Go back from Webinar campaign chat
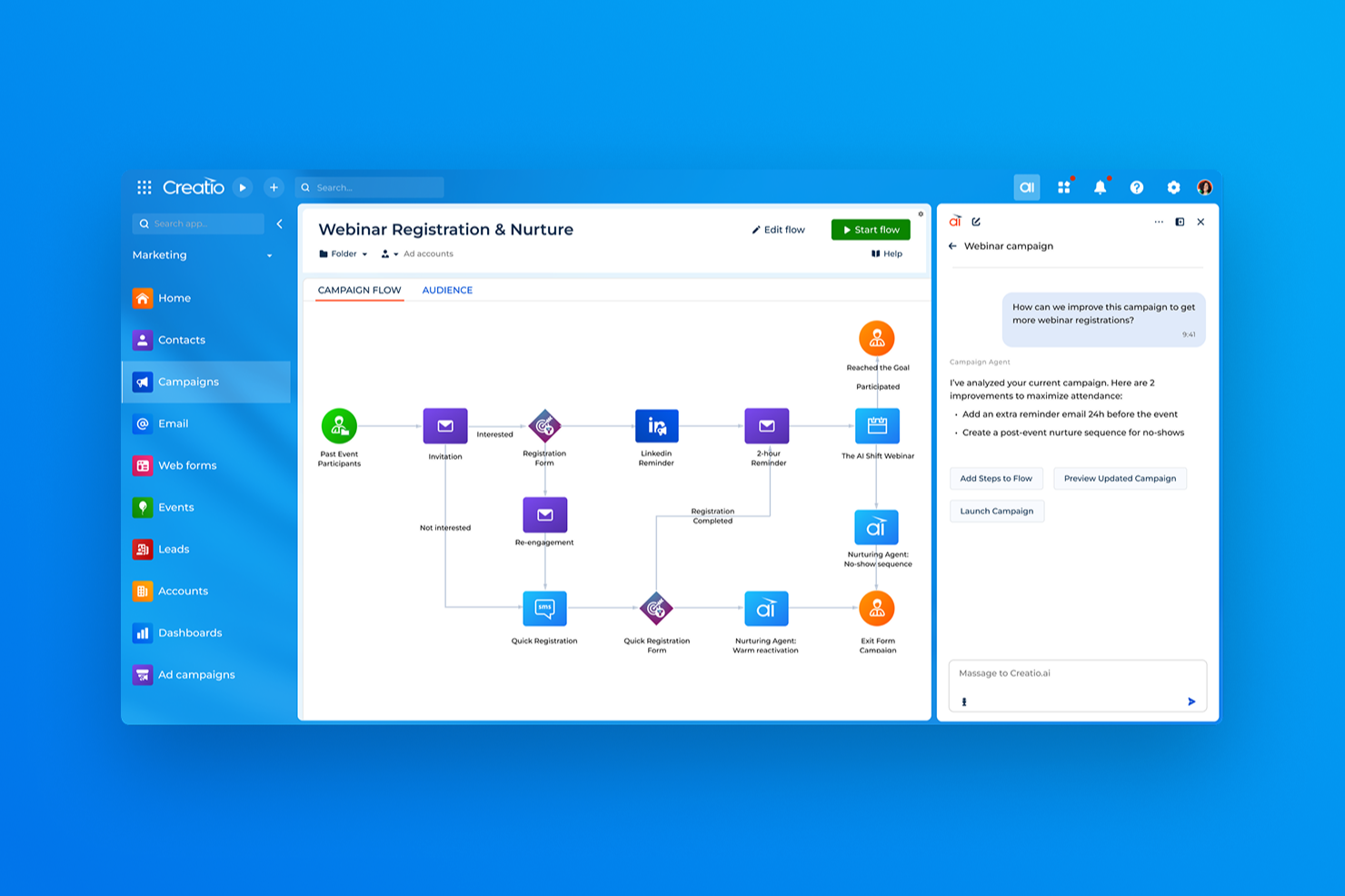Screen dimensions: 1345x896 (952, 246)
